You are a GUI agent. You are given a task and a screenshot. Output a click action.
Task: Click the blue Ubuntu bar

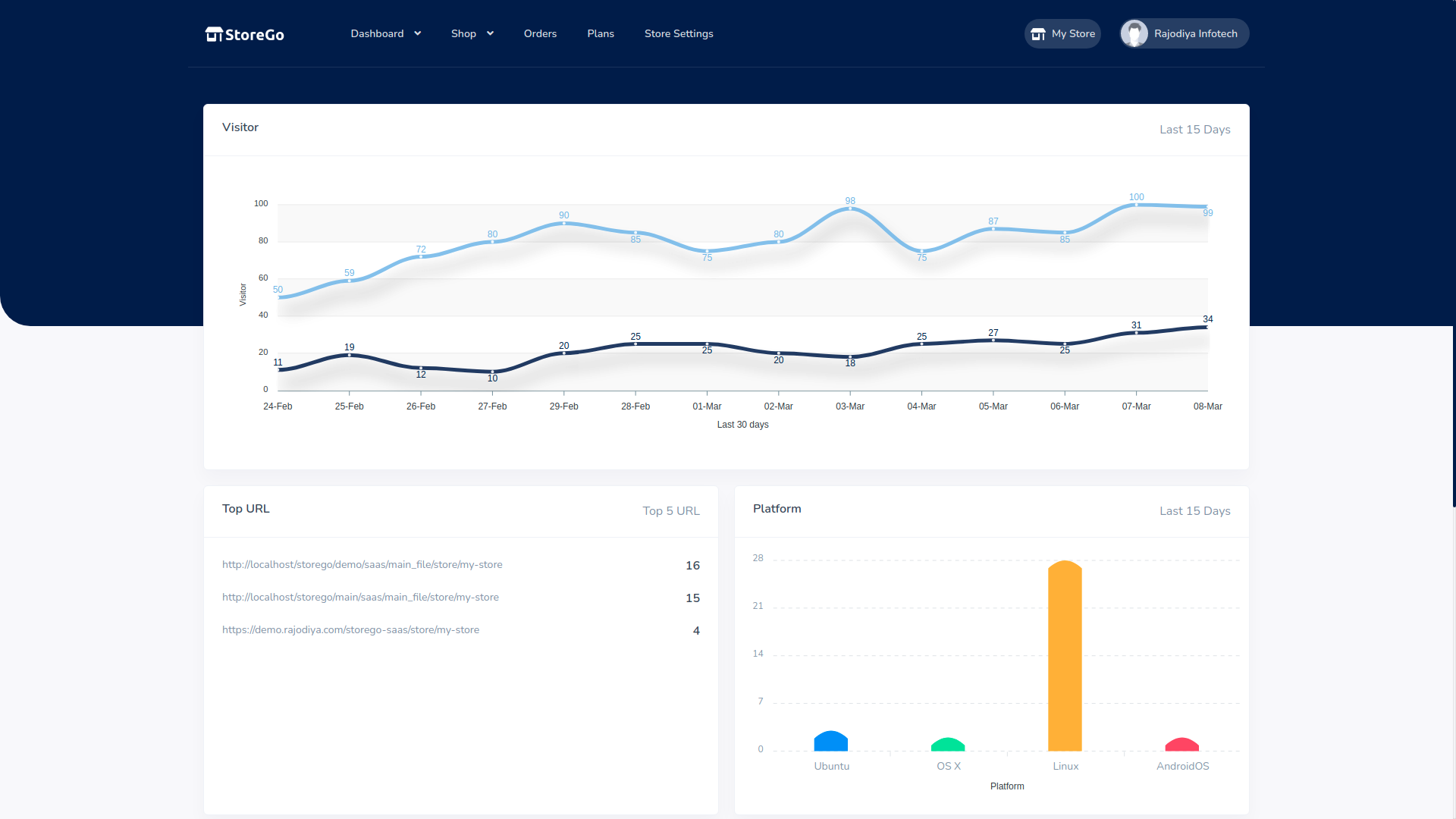point(830,742)
